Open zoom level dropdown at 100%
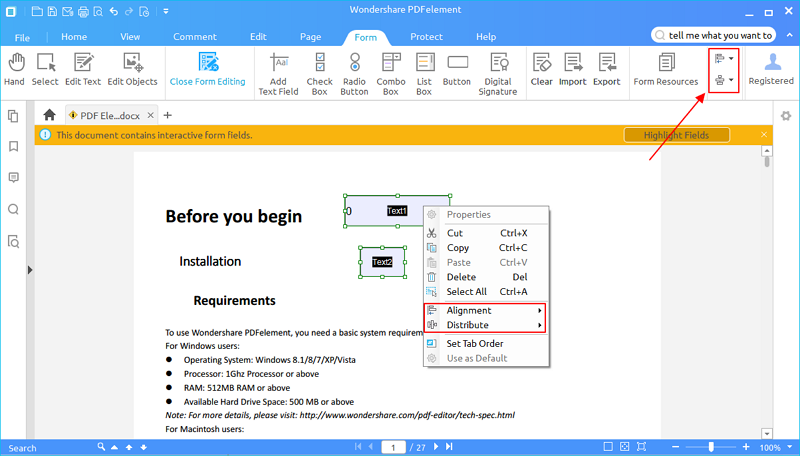Screen dimensions: 800x456 click(x=790, y=447)
